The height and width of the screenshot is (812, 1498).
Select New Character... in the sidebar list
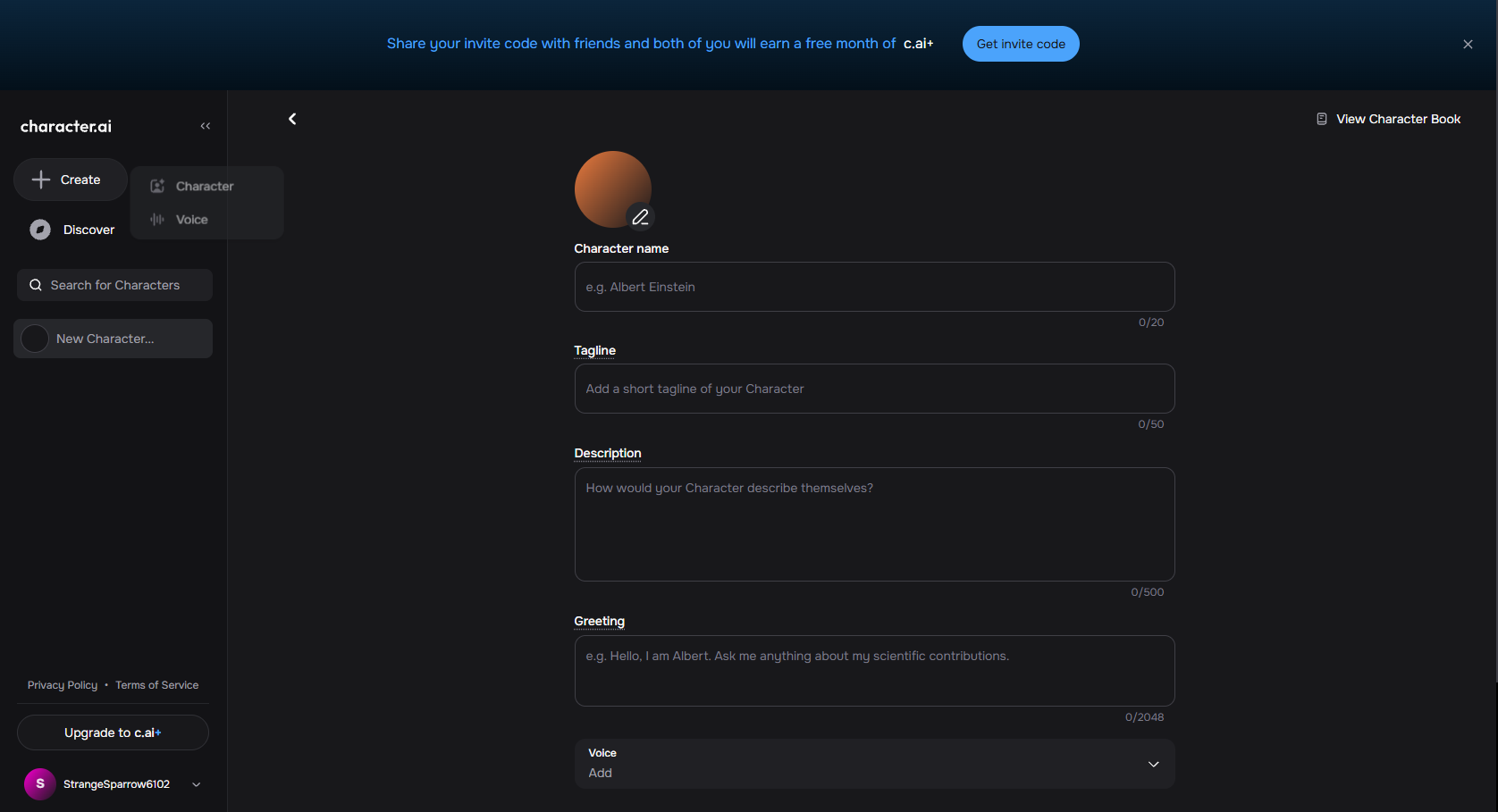(x=113, y=339)
